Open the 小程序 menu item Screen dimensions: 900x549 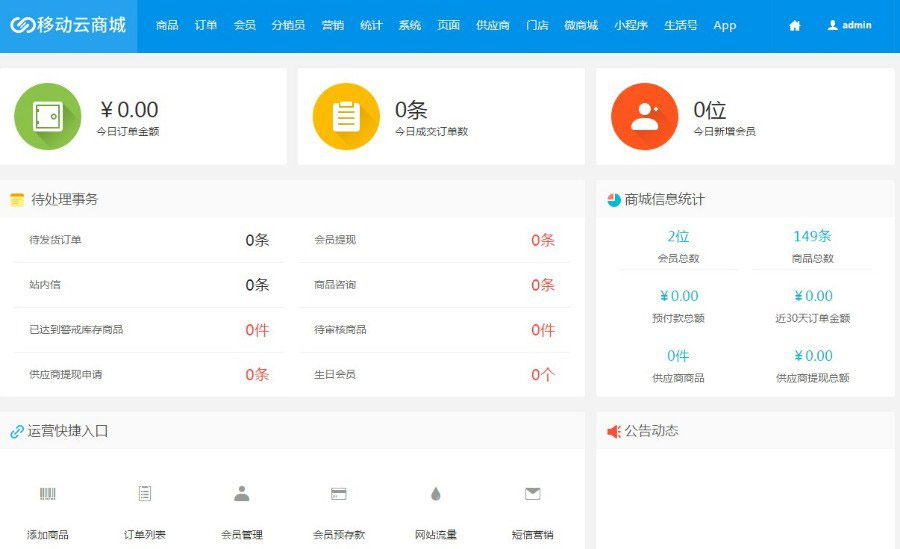(x=630, y=26)
